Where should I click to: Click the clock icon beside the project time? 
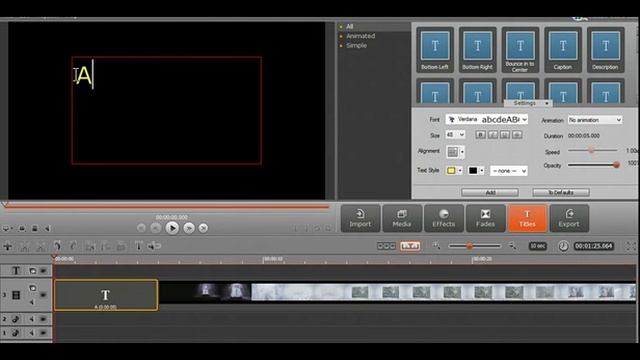[x=563, y=246]
